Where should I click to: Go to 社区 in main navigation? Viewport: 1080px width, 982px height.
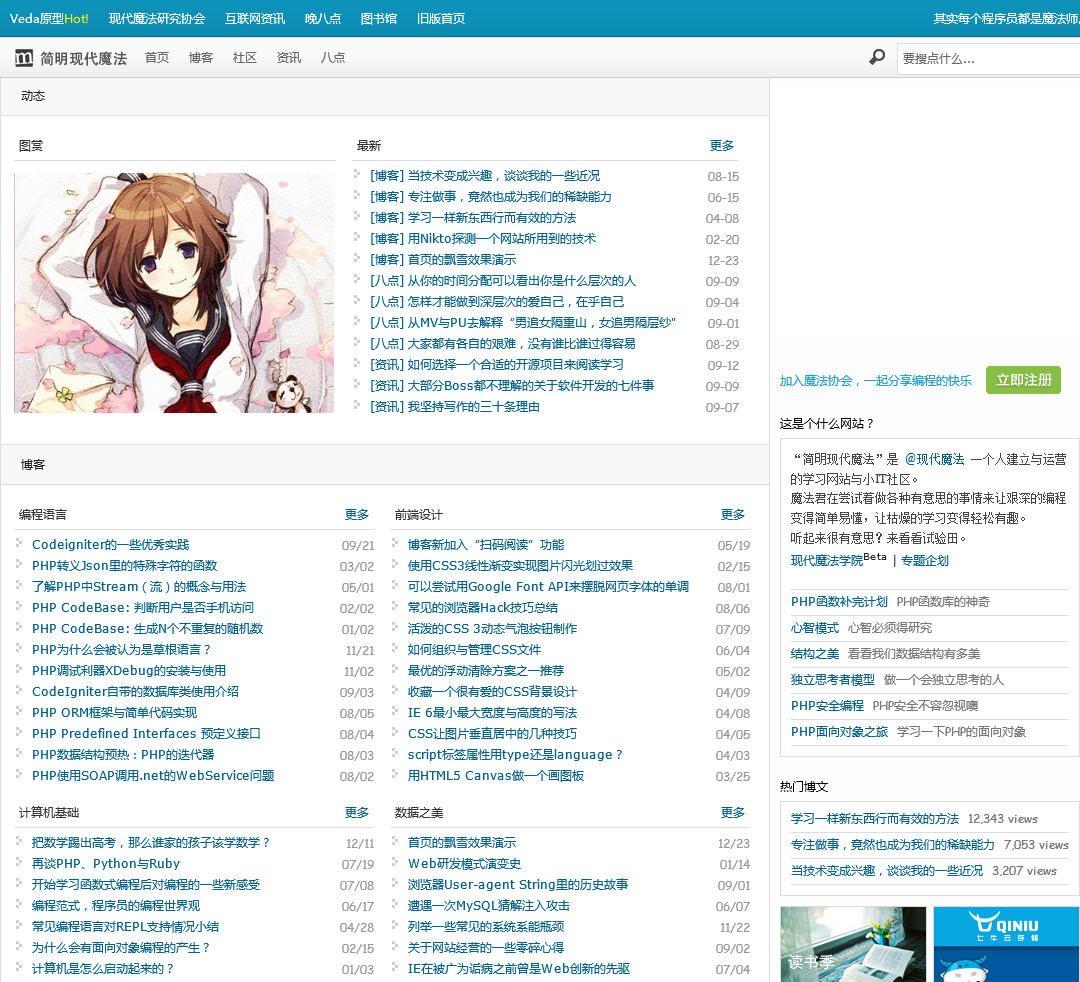(x=245, y=58)
